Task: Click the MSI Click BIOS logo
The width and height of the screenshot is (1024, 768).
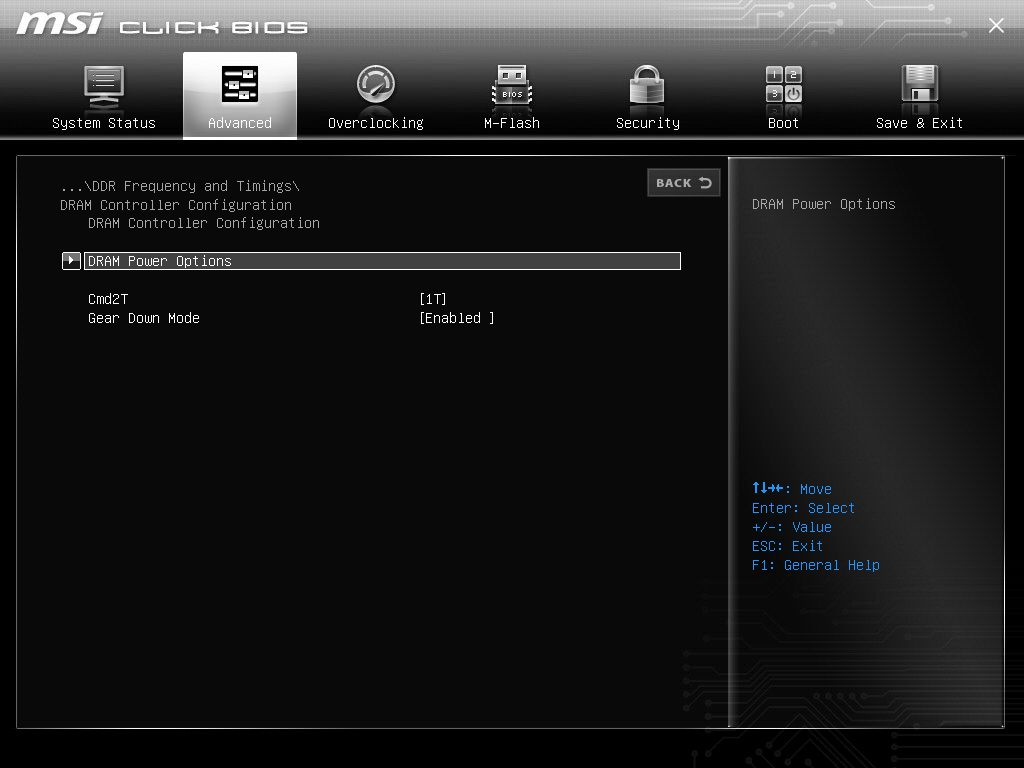Action: pyautogui.click(x=162, y=25)
